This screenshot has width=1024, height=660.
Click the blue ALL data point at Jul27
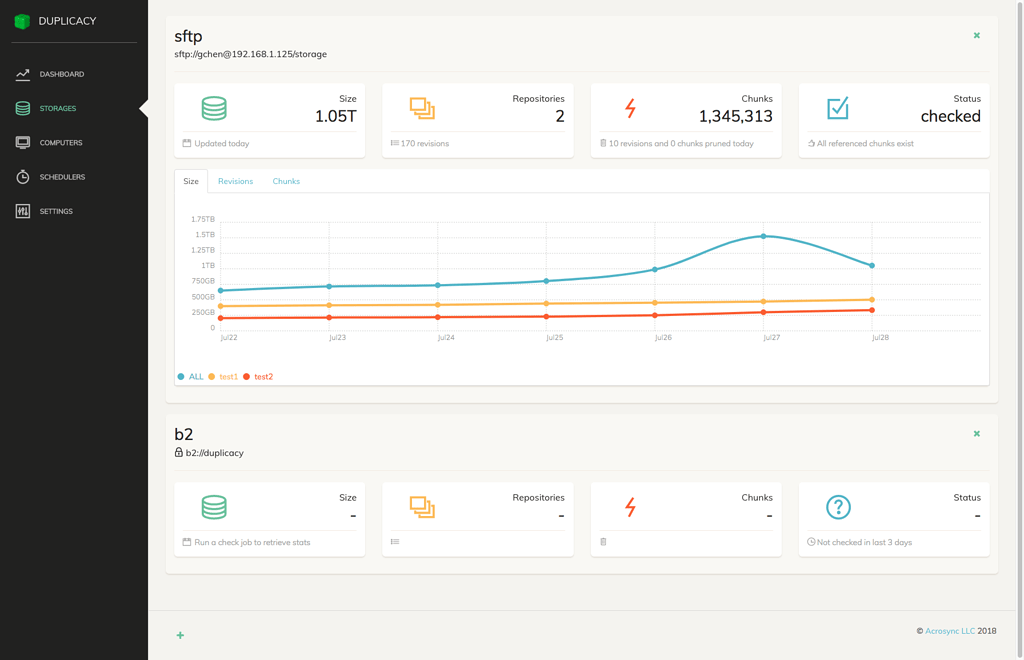coord(763,236)
